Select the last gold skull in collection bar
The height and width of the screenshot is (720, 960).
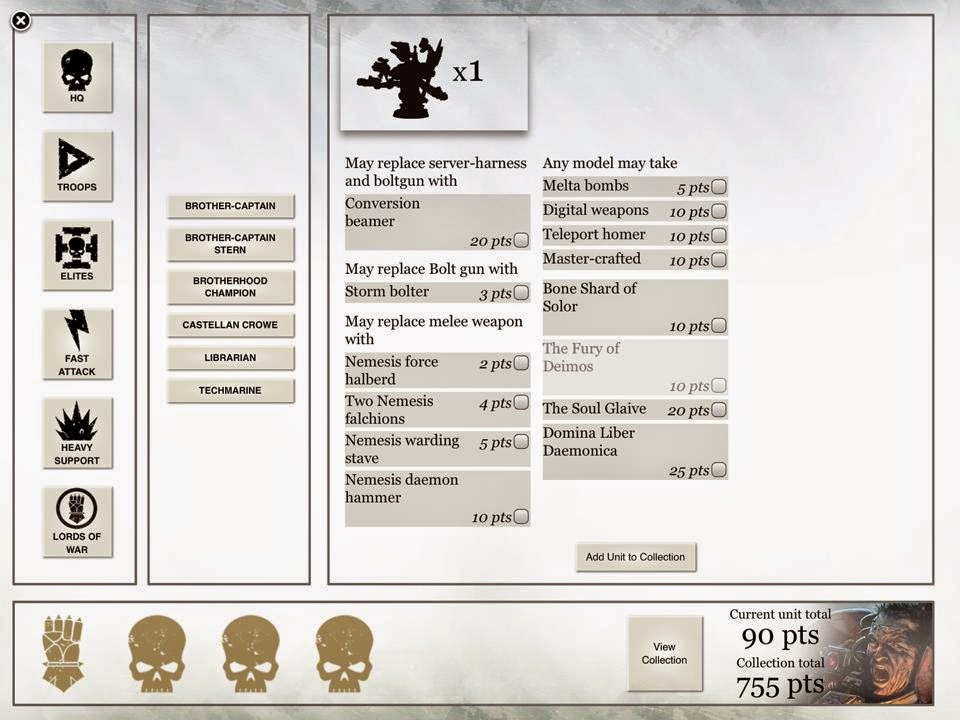(344, 654)
